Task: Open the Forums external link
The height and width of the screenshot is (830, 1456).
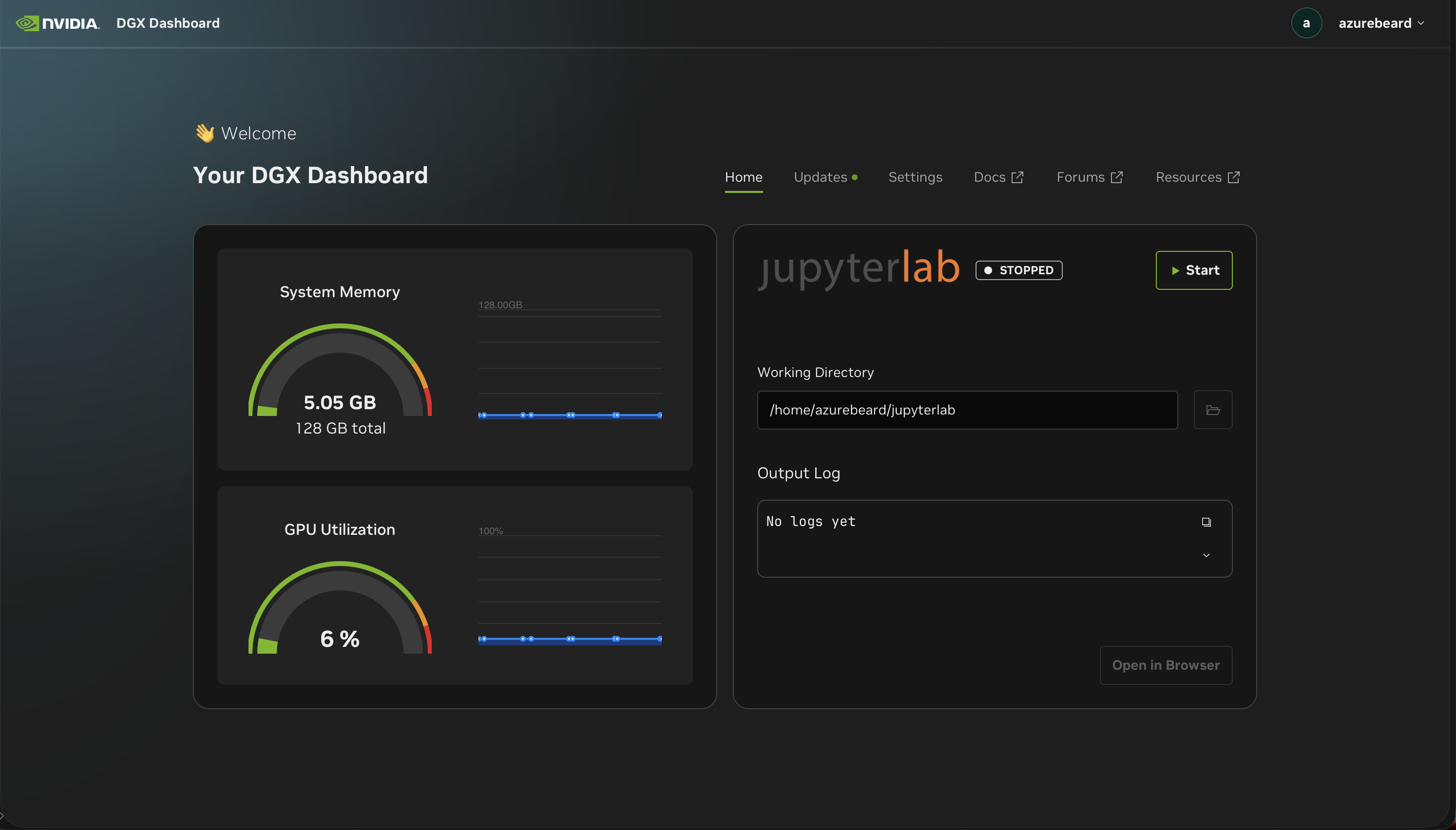Action: 1090,177
